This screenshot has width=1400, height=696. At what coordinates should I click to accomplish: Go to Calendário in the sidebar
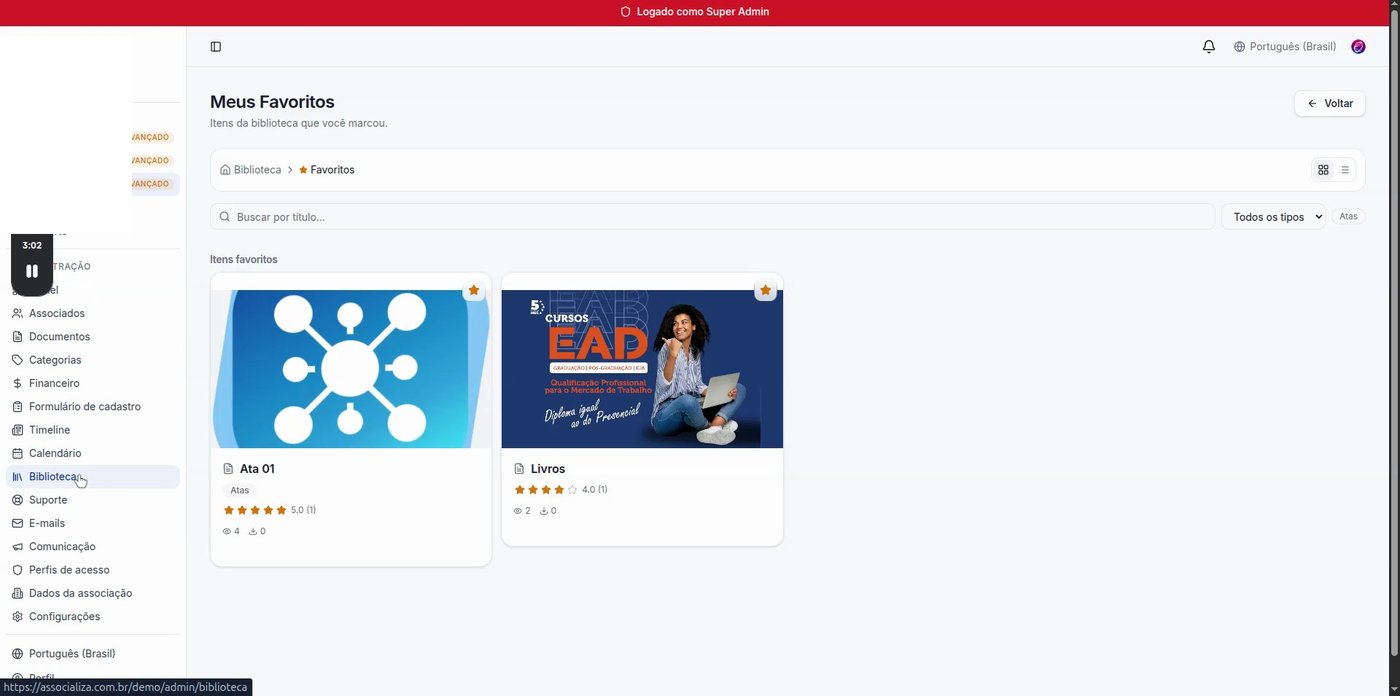(55, 454)
